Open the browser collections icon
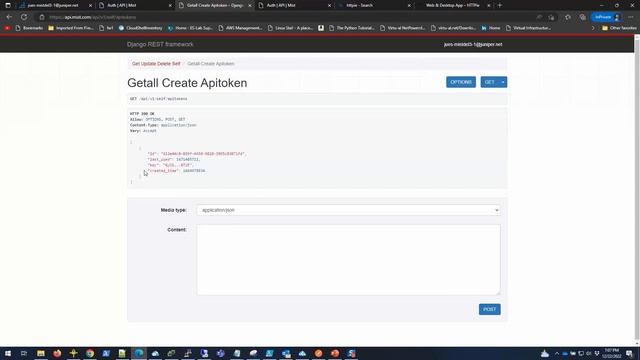The height and width of the screenshot is (360, 640). click(582, 17)
